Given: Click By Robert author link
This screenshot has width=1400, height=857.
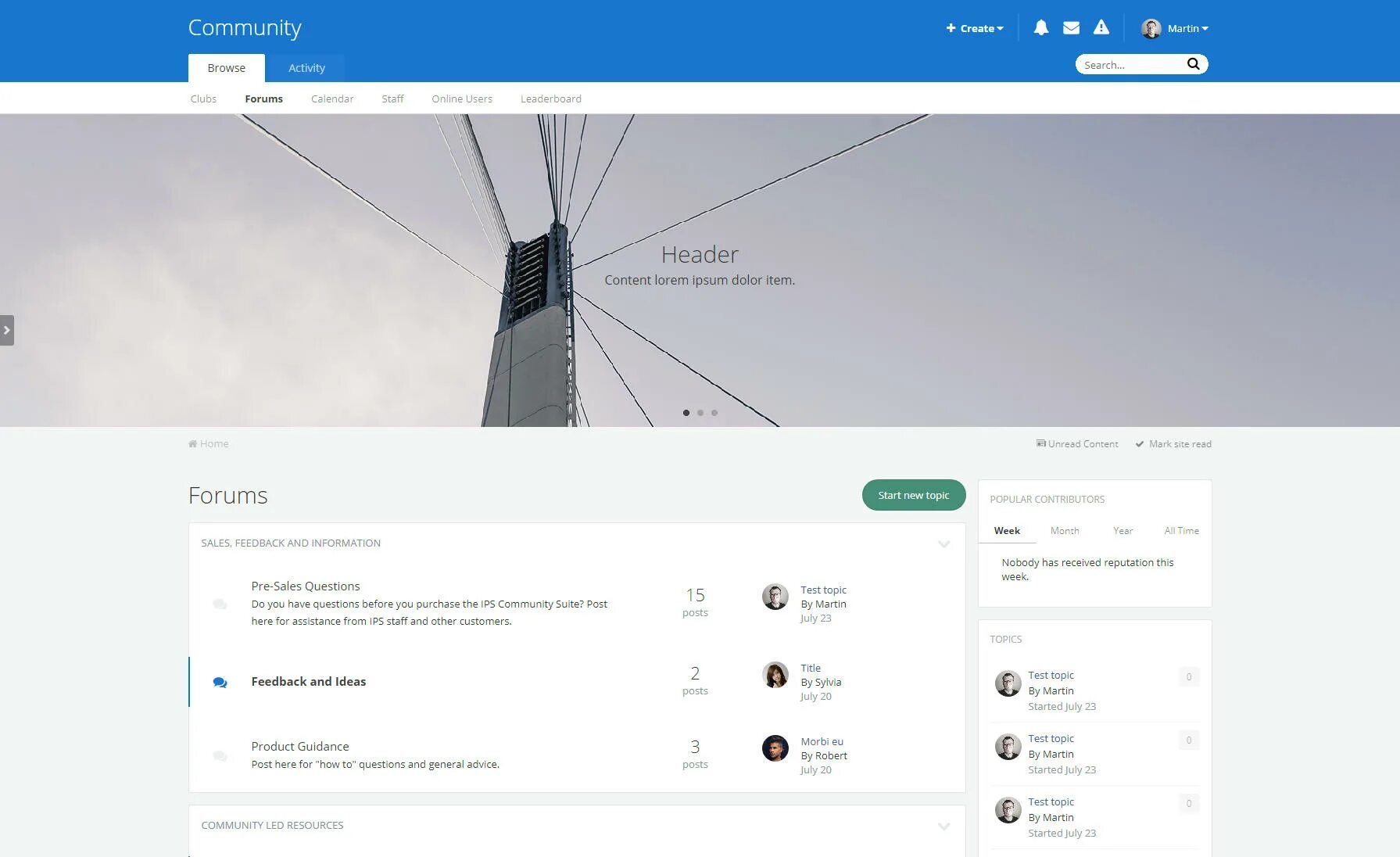Looking at the screenshot, I should 824,755.
